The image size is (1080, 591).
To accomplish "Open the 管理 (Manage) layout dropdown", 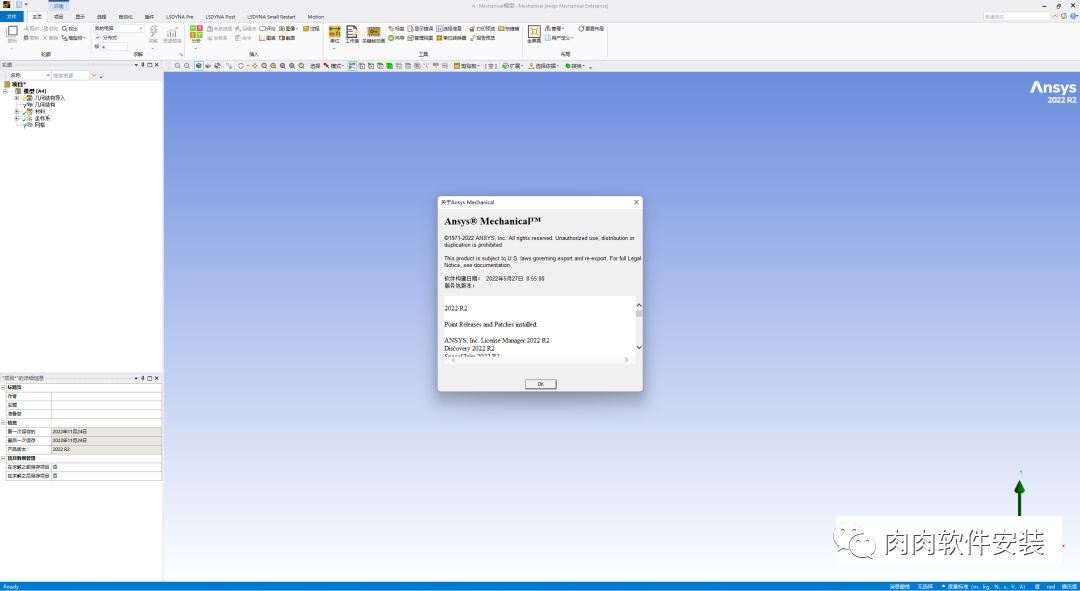I will tap(554, 29).
